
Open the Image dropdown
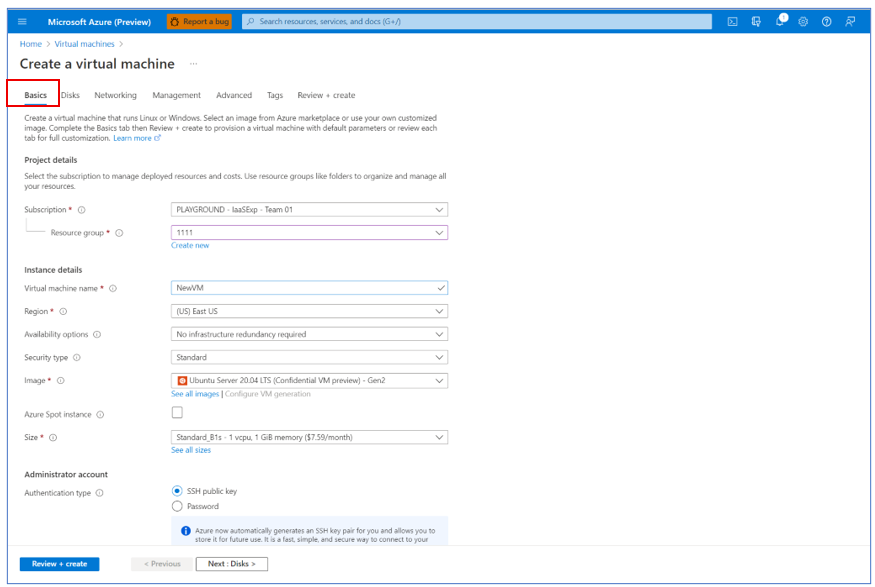[x=309, y=381]
